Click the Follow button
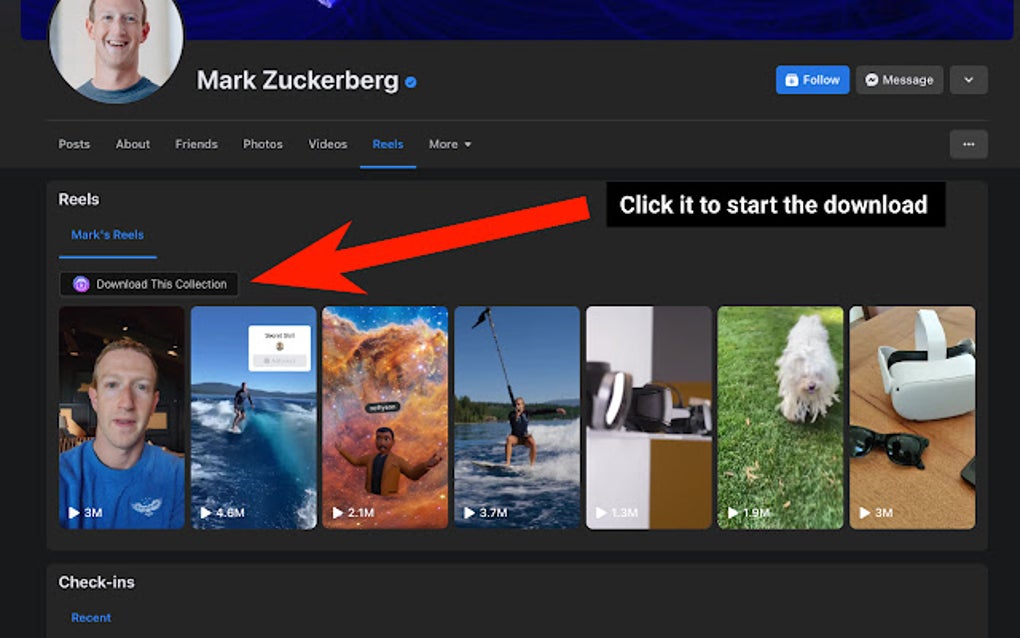Screen dimensions: 1020x638 click(x=812, y=80)
